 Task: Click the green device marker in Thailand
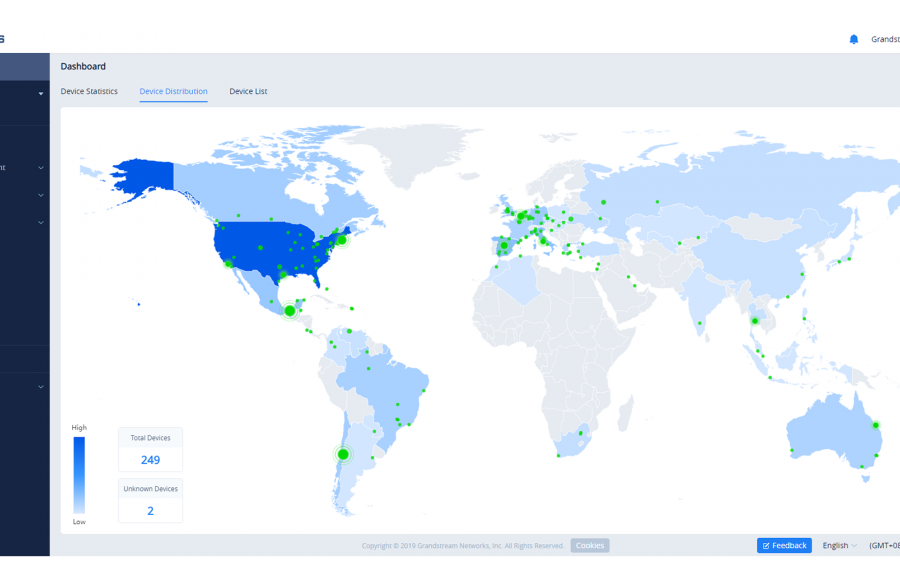pyautogui.click(x=755, y=321)
